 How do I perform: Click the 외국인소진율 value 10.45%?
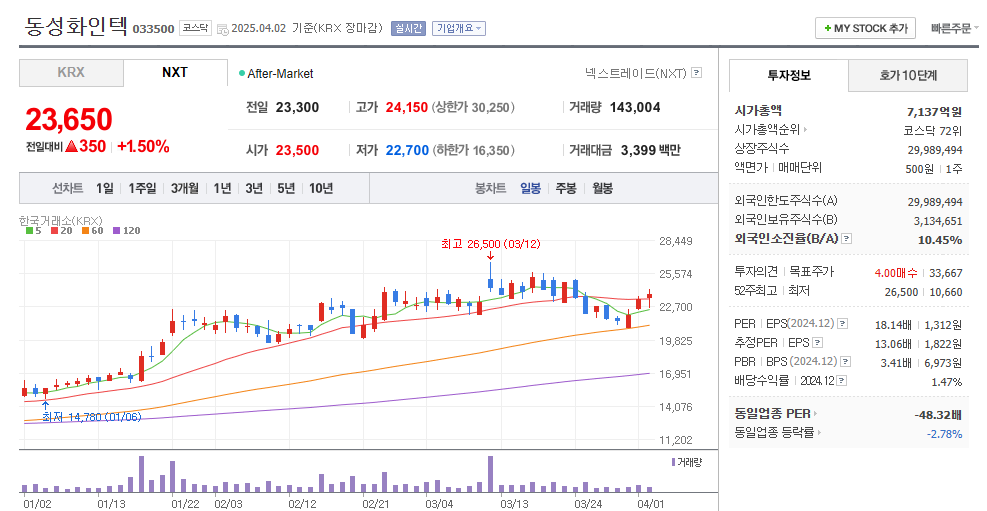pos(940,240)
